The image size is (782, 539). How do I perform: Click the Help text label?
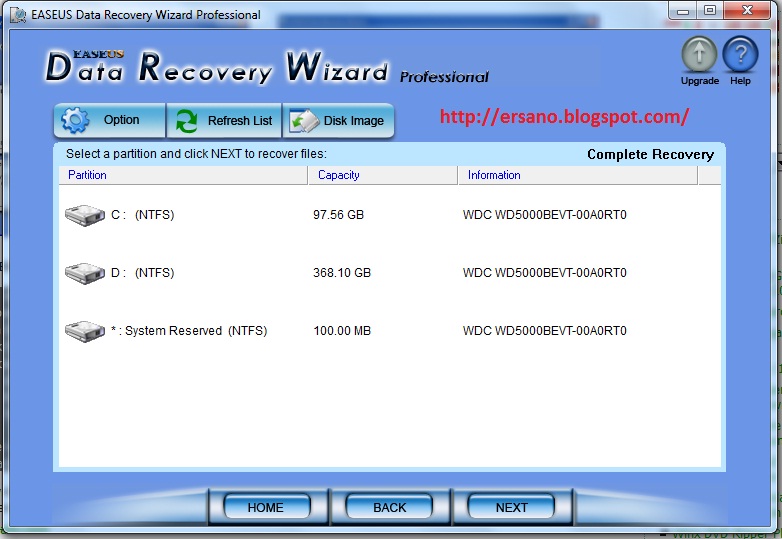740,81
